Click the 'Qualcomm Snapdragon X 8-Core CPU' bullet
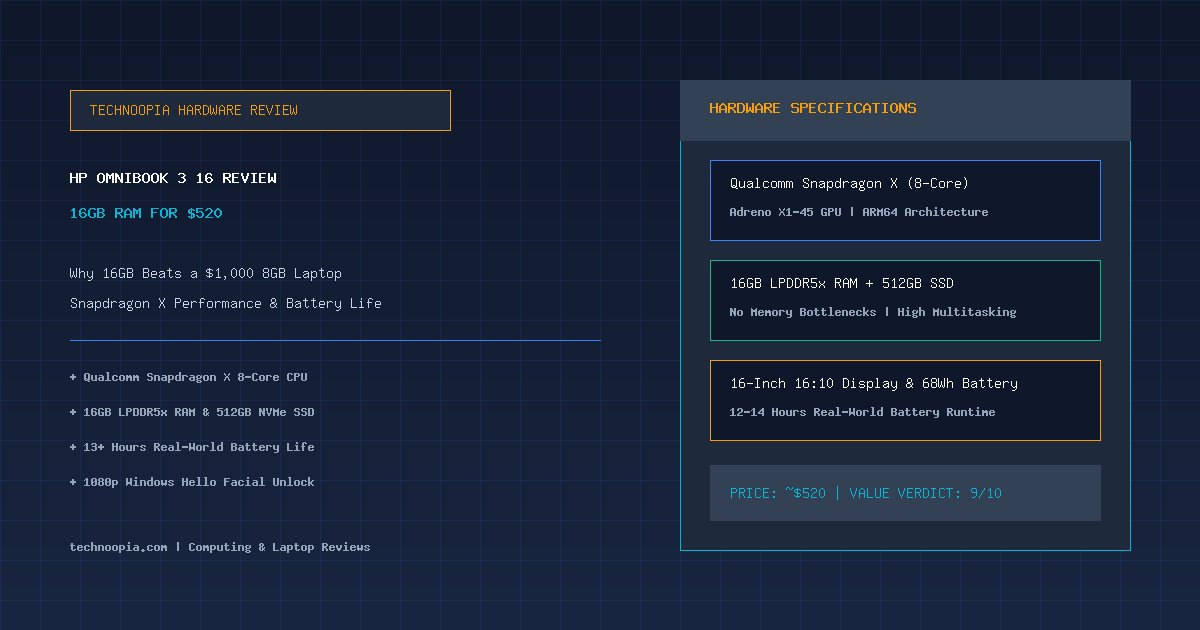The height and width of the screenshot is (630, 1200). (188, 377)
